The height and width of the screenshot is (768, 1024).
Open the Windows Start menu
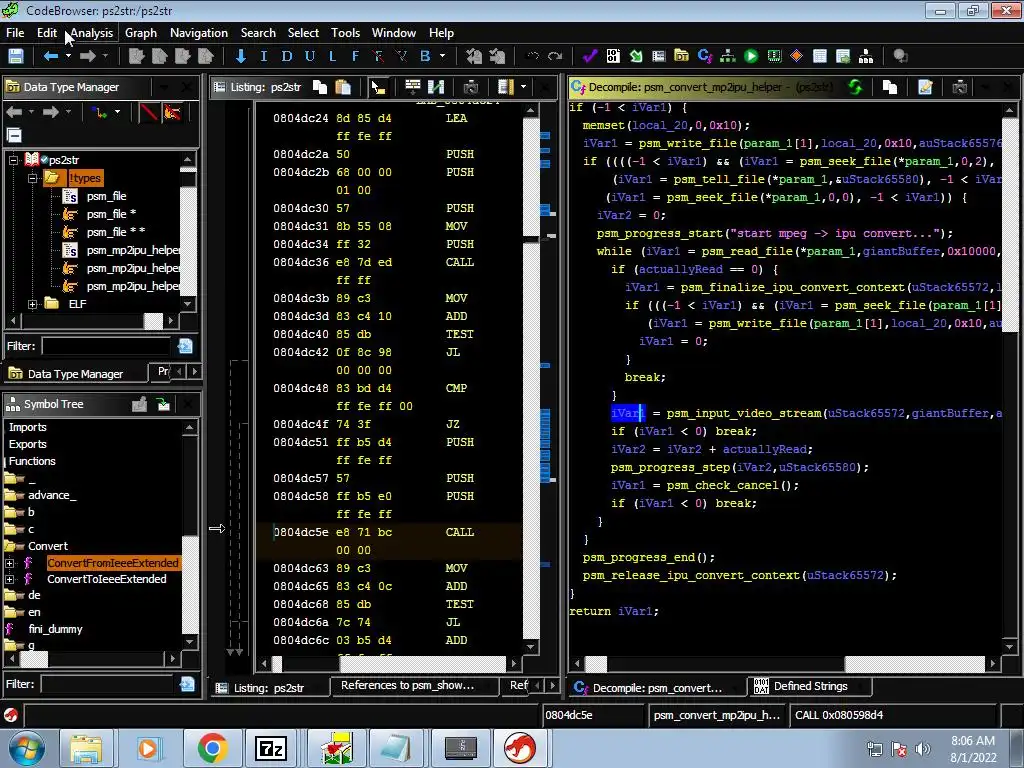[x=26, y=749]
